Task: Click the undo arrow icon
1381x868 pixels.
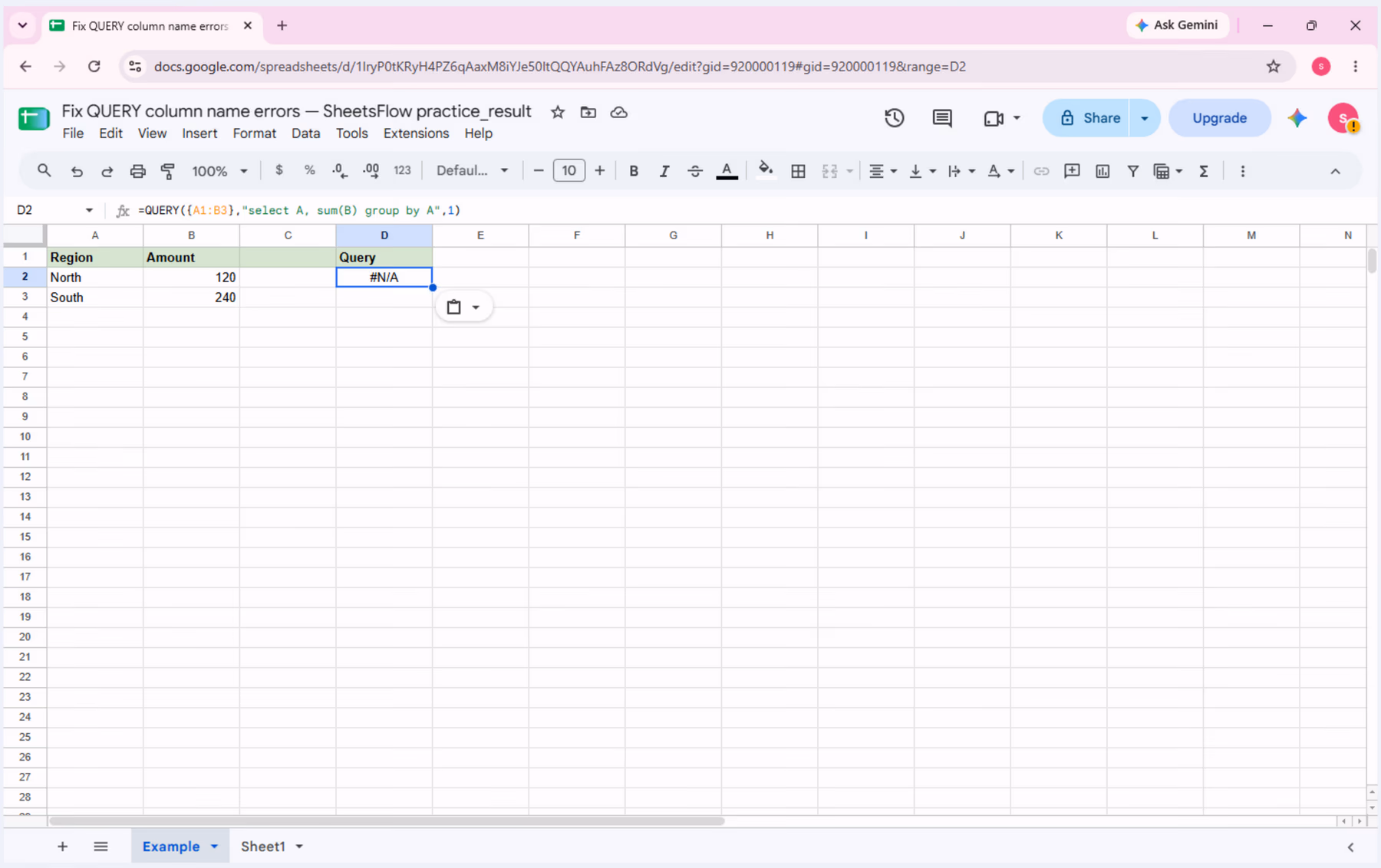Action: pos(77,171)
